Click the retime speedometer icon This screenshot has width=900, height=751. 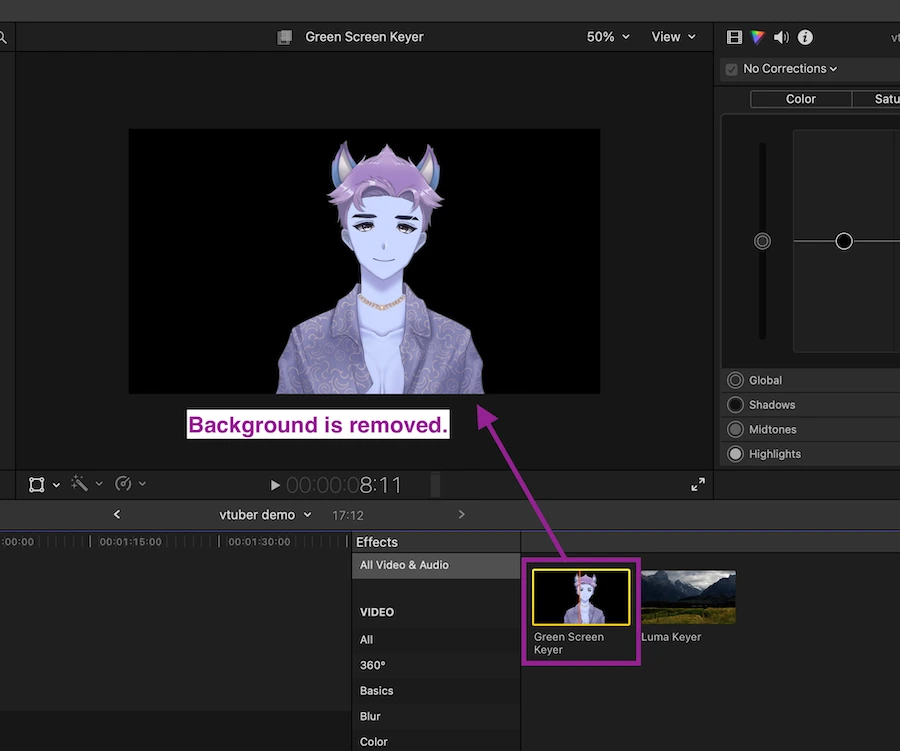tap(123, 484)
